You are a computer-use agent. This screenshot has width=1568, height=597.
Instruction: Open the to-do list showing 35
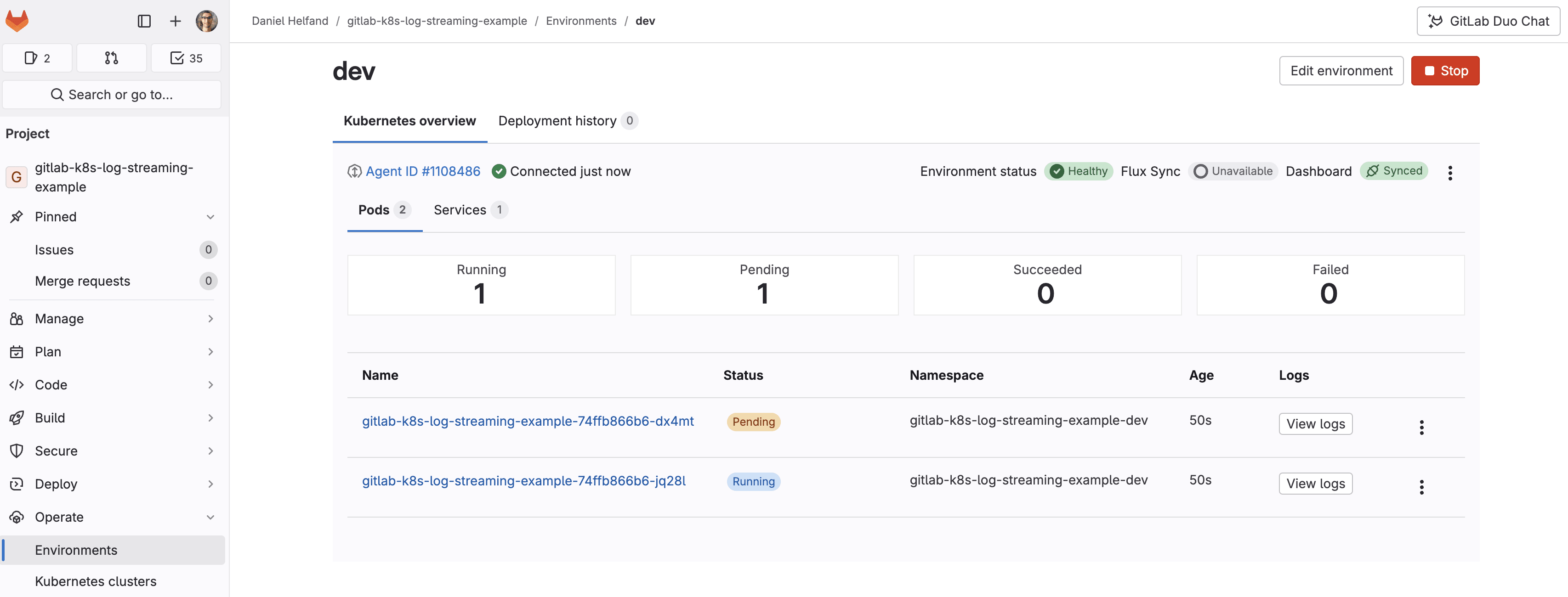click(x=186, y=58)
